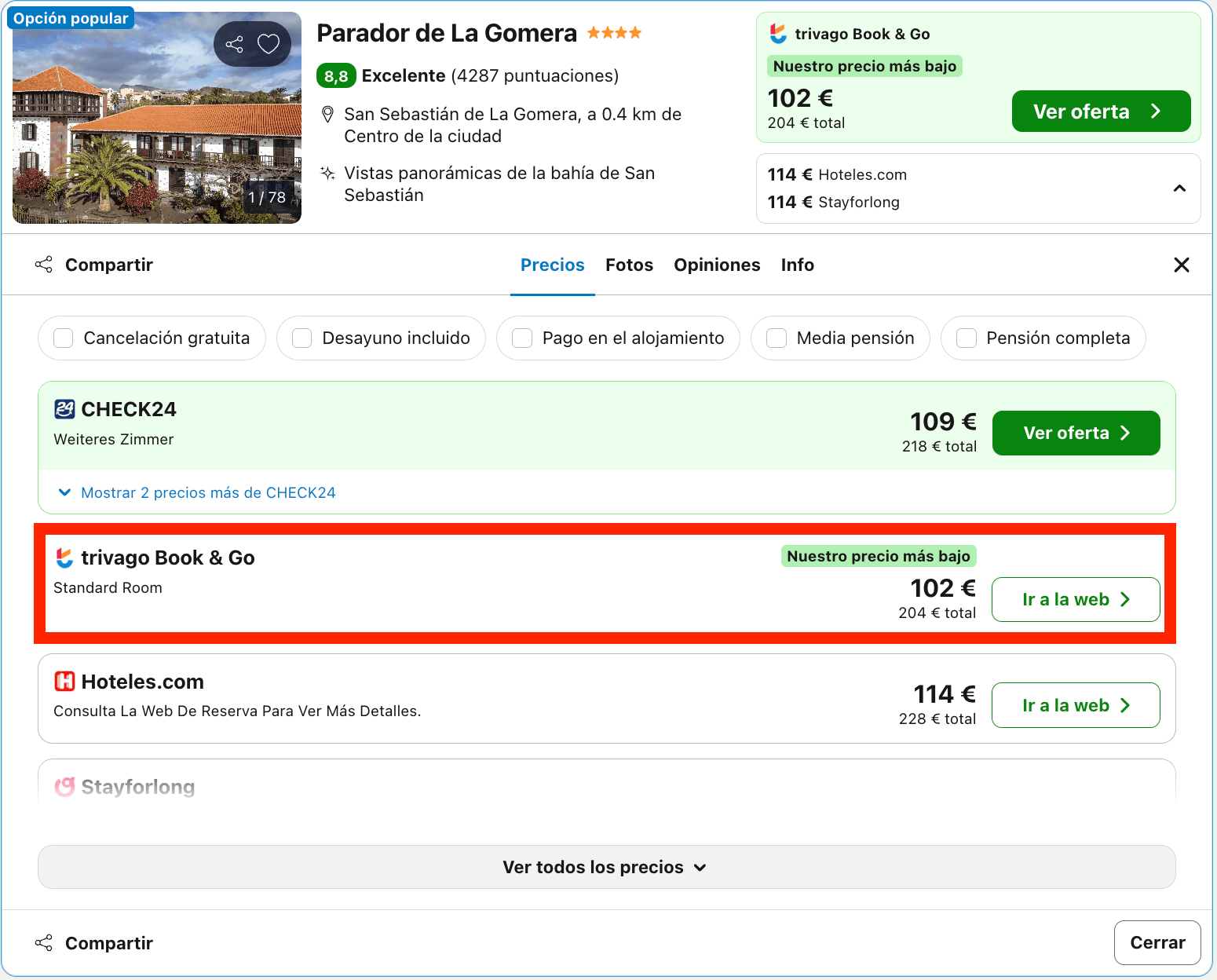1217x980 pixels.
Task: Select the Pensión completa checkbox
Action: [x=967, y=338]
